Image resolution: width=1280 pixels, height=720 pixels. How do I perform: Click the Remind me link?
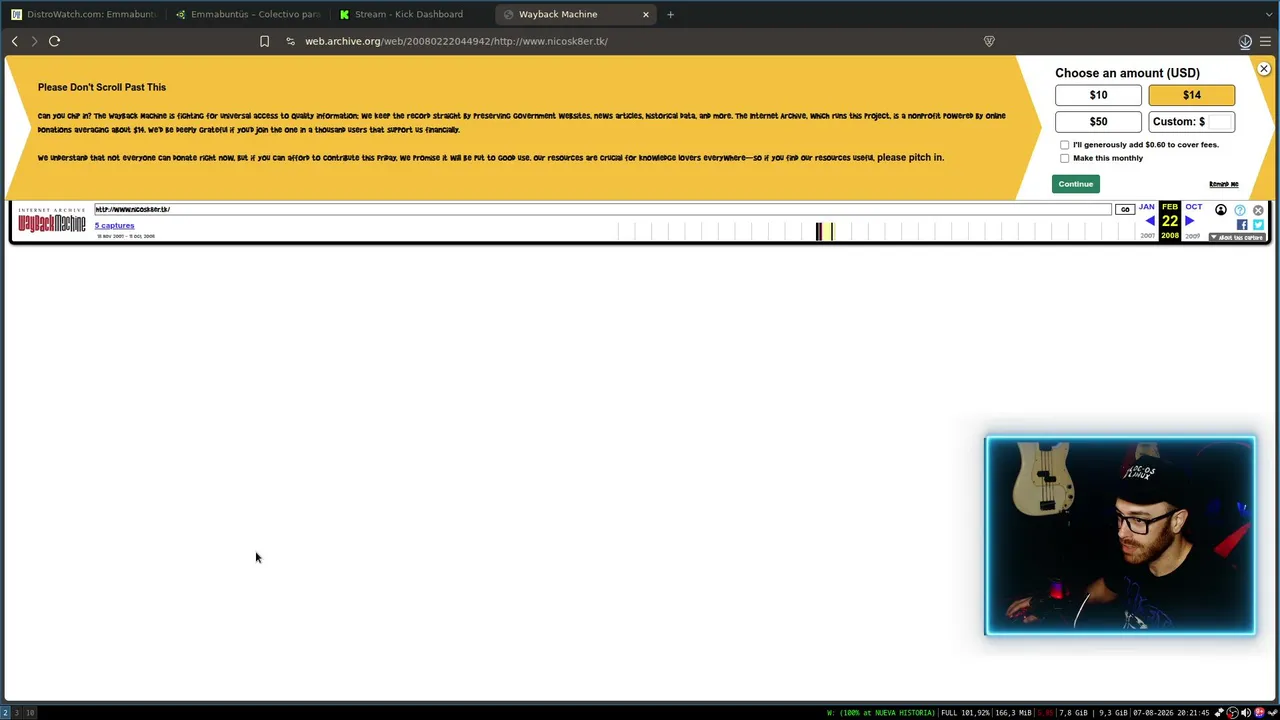click(1223, 185)
